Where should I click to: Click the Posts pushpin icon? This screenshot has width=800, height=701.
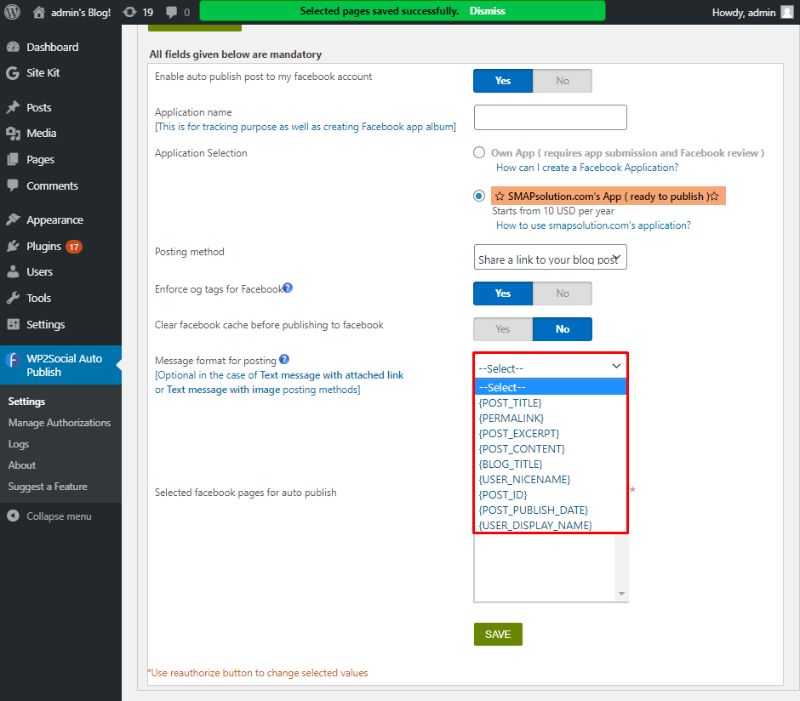pyautogui.click(x=13, y=108)
